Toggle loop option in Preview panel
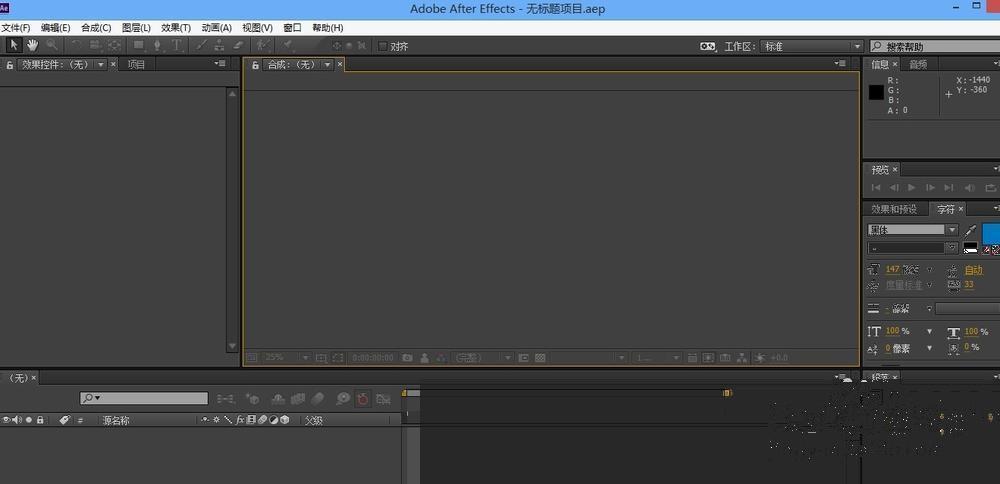This screenshot has width=1000, height=484. 990,187
